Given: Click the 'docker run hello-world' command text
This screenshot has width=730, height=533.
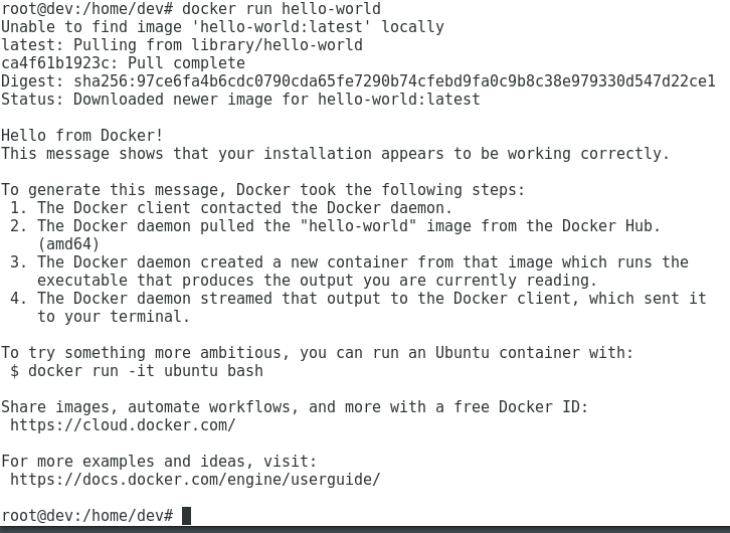Looking at the screenshot, I should pos(281,9).
